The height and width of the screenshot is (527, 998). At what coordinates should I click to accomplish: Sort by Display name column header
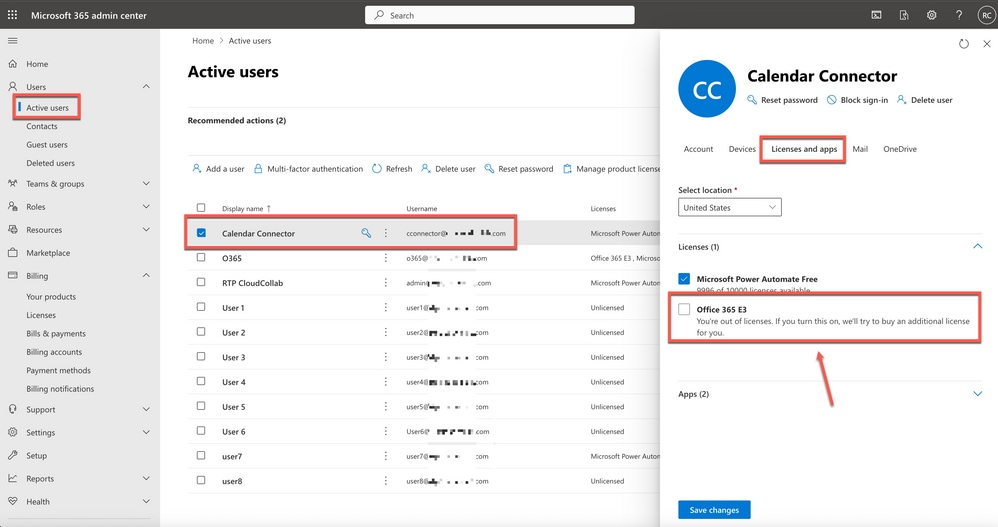(246, 208)
